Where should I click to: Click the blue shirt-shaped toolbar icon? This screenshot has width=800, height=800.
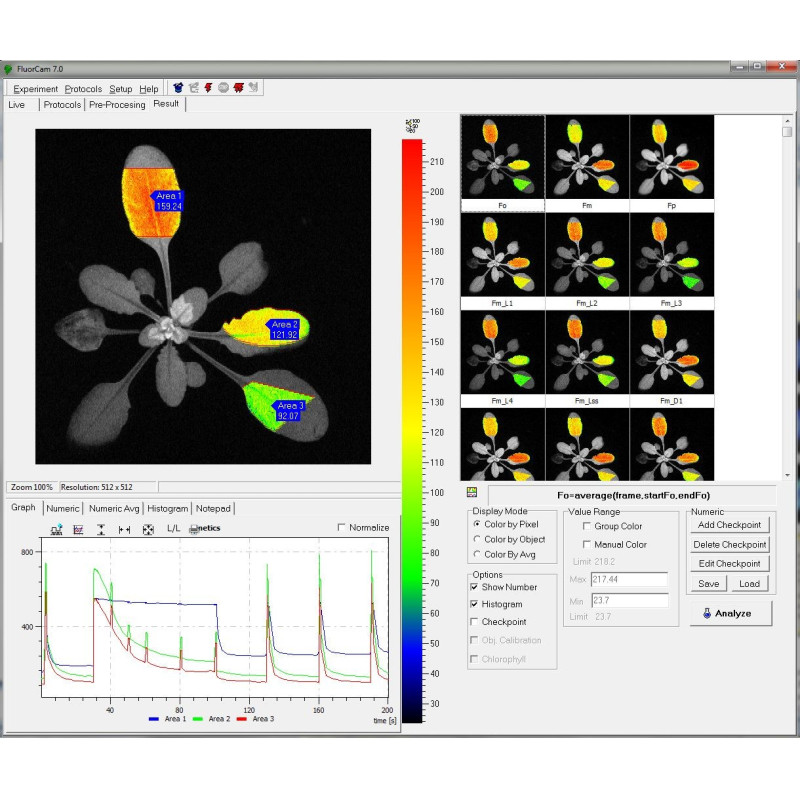[178, 88]
